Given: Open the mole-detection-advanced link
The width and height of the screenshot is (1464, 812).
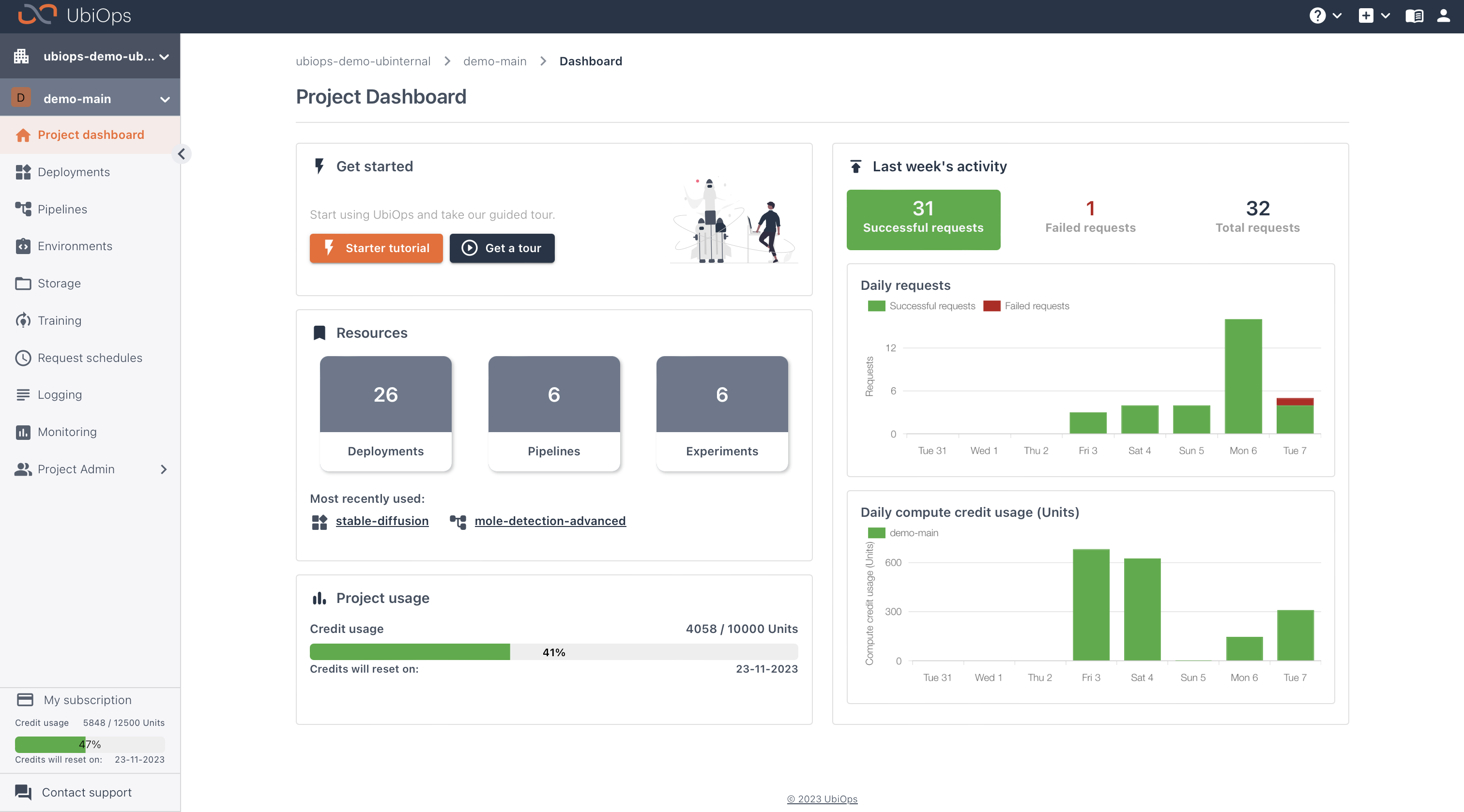Looking at the screenshot, I should point(550,521).
